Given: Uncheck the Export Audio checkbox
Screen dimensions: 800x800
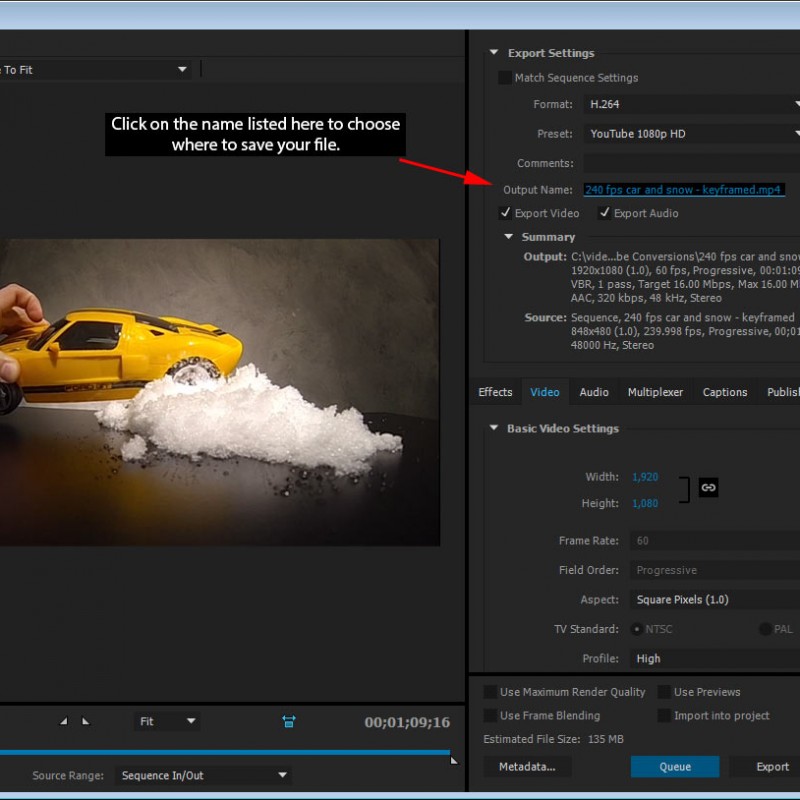Looking at the screenshot, I should tap(604, 213).
